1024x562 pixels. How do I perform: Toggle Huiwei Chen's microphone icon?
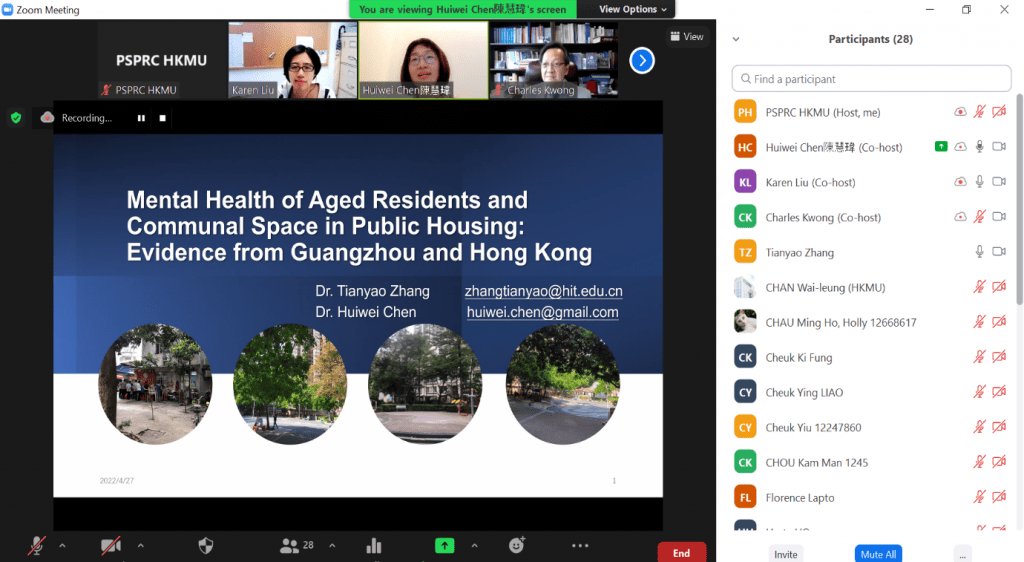tap(980, 147)
